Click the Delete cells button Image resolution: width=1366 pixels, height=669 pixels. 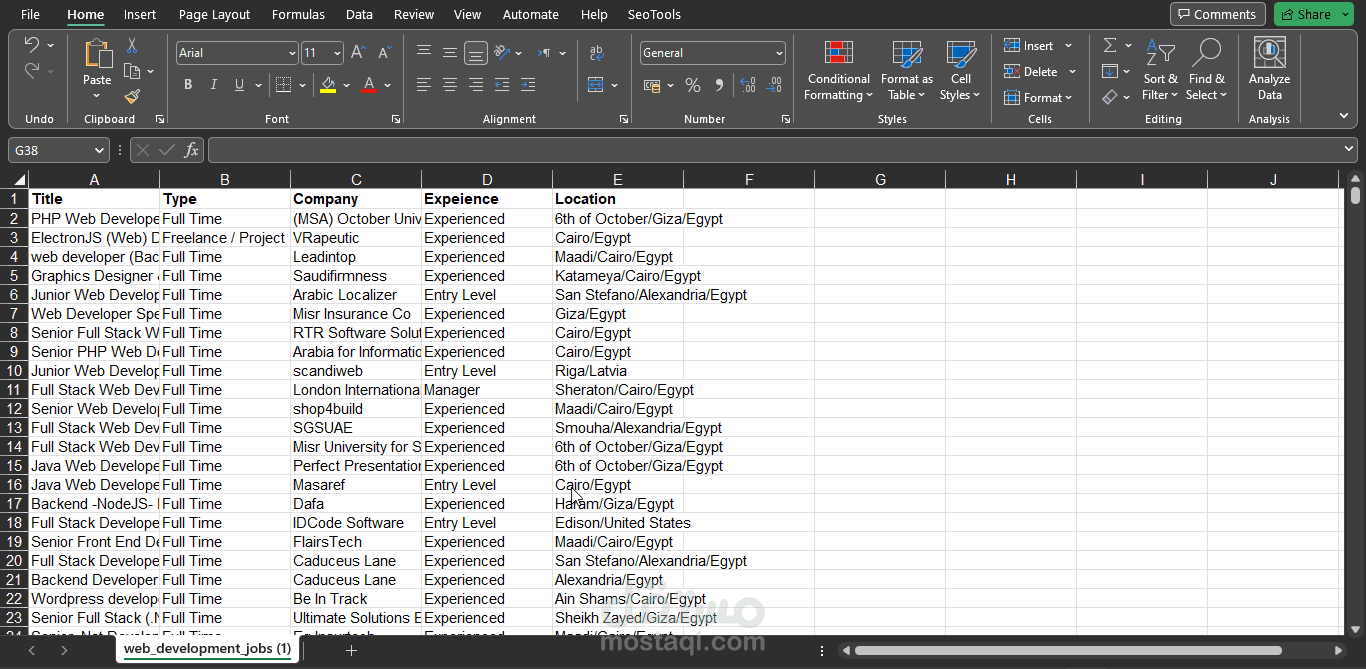tap(1040, 72)
